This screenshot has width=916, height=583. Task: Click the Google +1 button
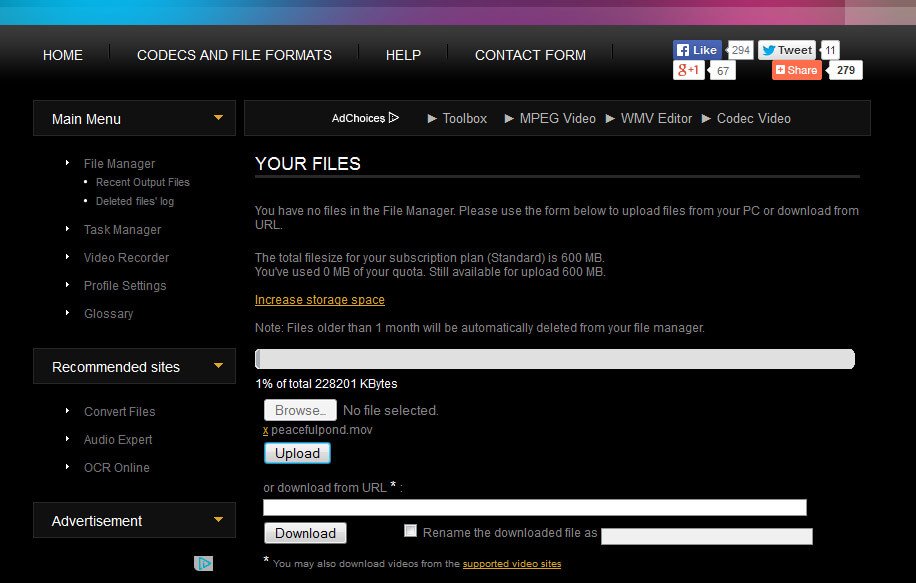(x=689, y=70)
